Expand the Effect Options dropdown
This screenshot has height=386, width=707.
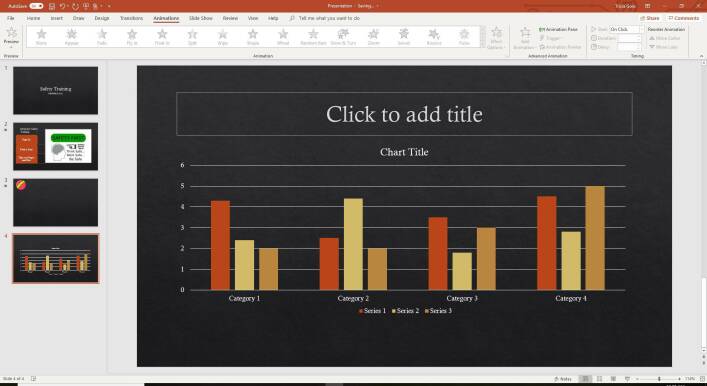(496, 38)
